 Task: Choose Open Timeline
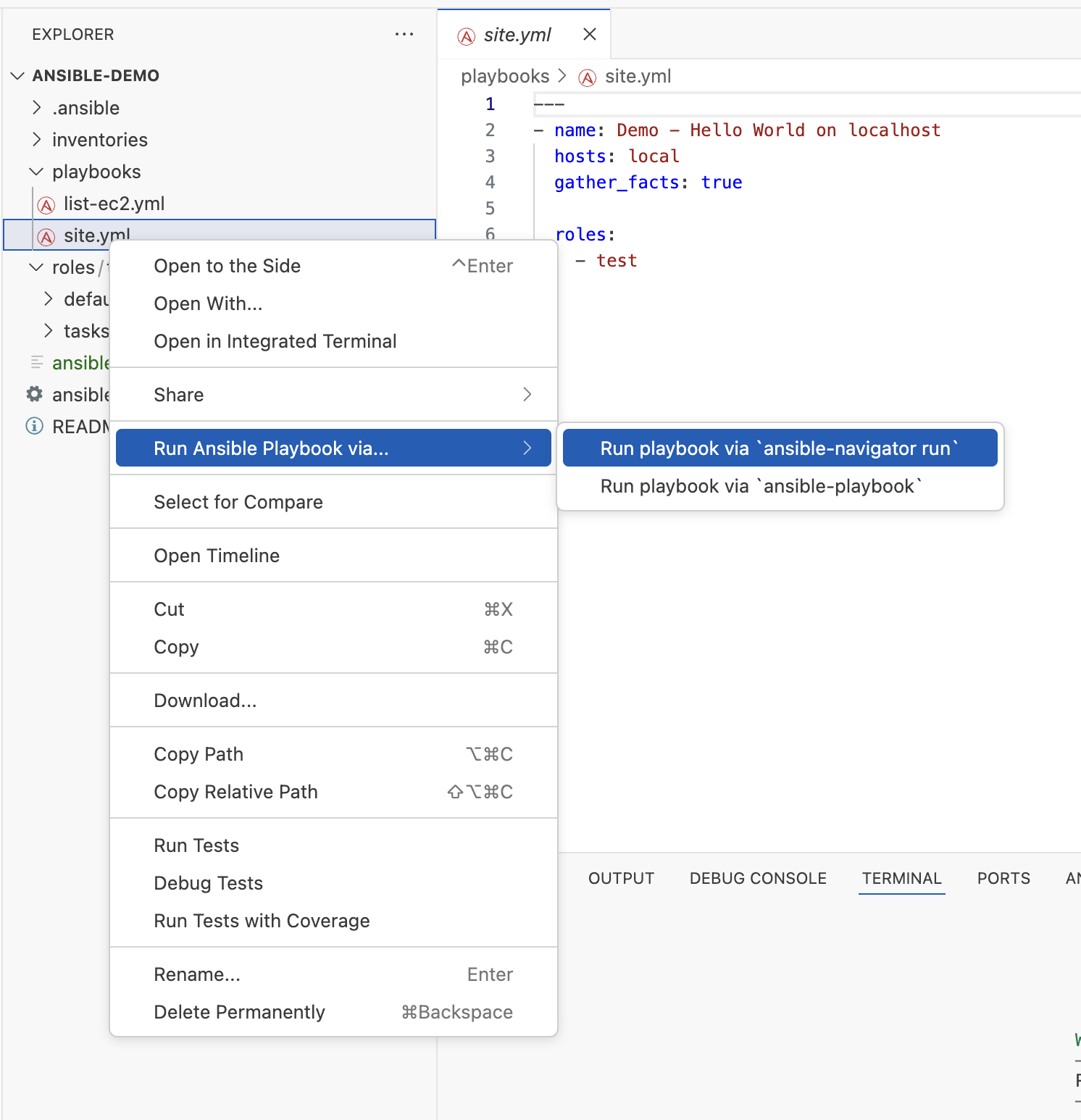point(333,556)
